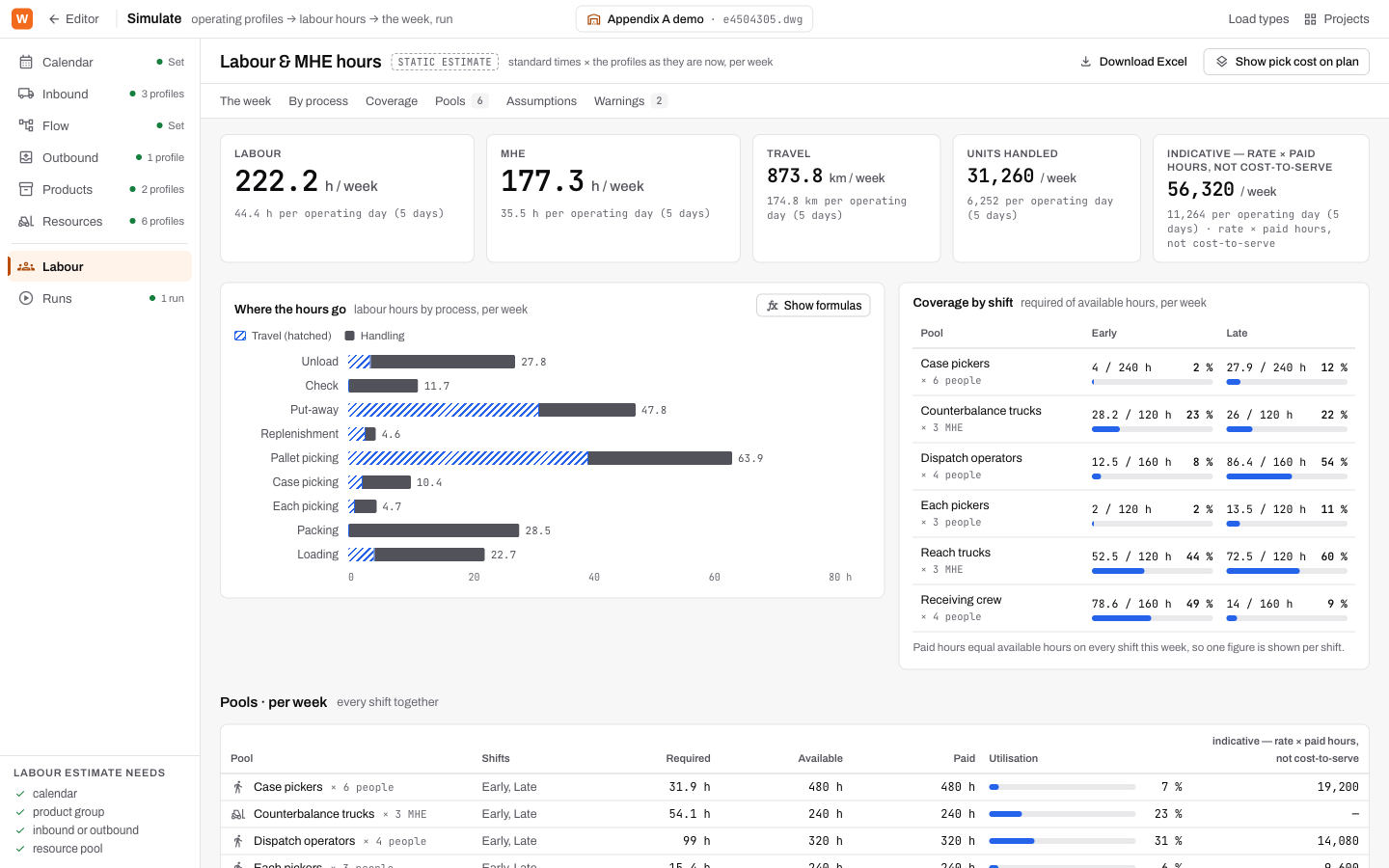Switch to the Pools tab
Image resolution: width=1389 pixels, height=868 pixels.
click(461, 101)
